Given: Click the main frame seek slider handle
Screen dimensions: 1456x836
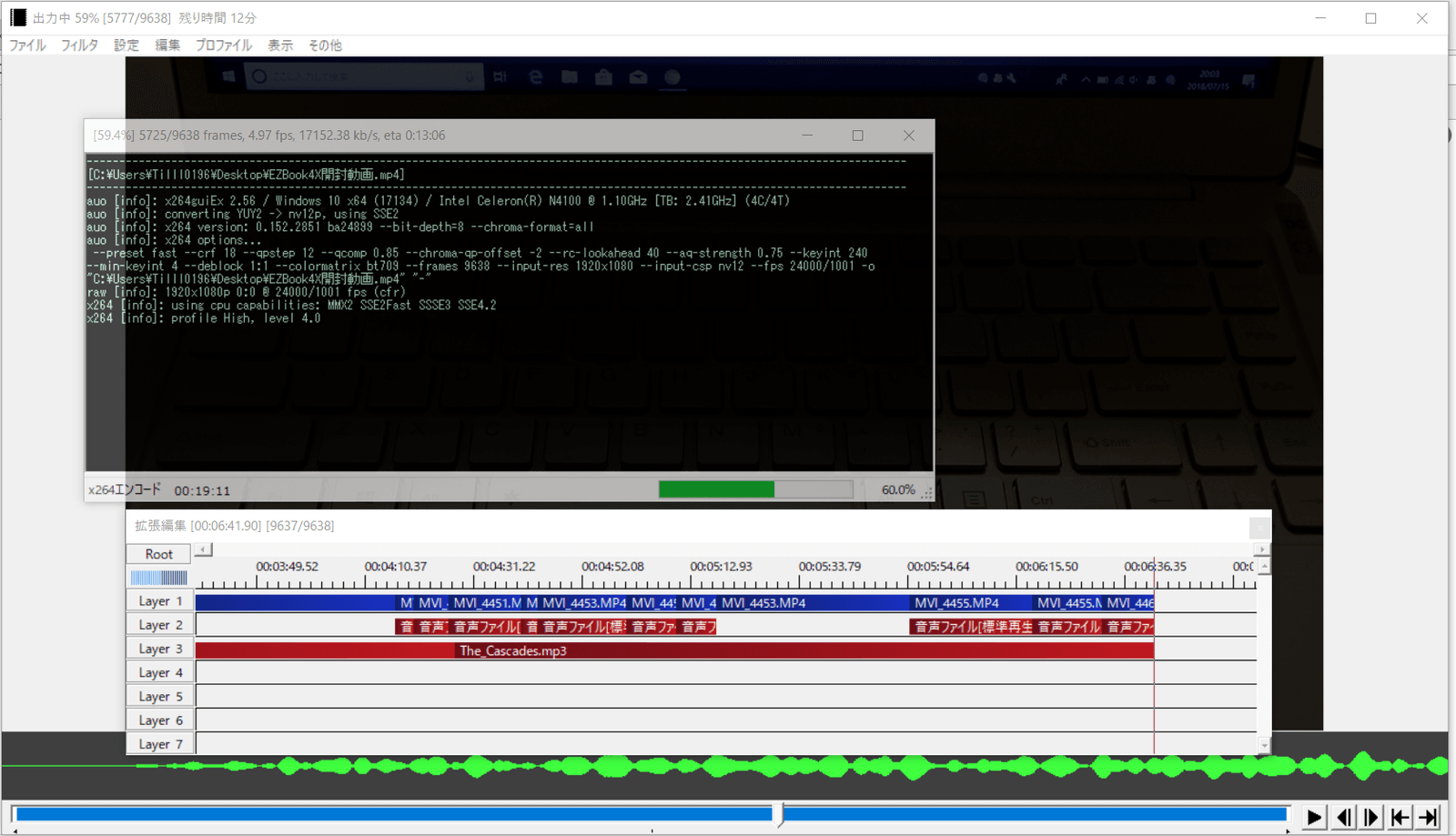Looking at the screenshot, I should (x=780, y=813).
